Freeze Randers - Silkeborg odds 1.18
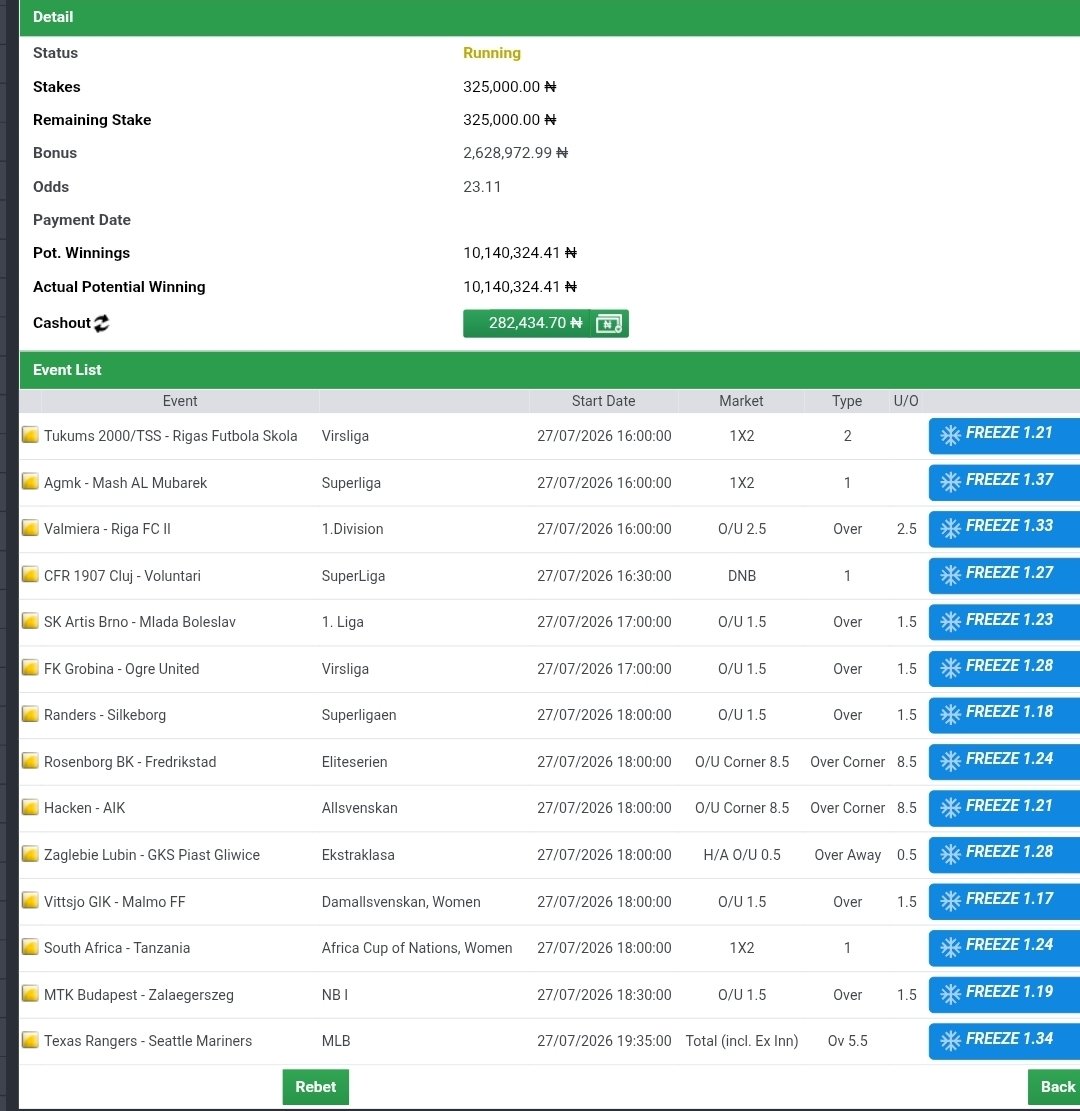The height and width of the screenshot is (1111, 1080). pos(1004,714)
